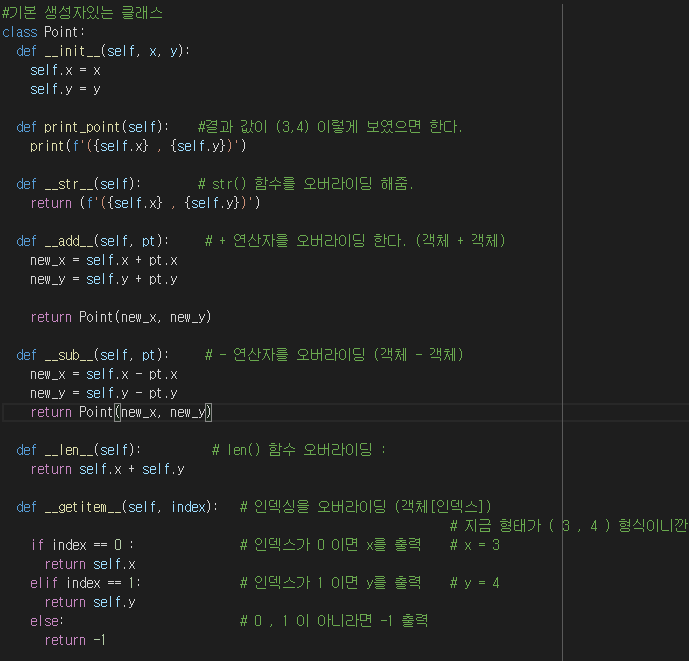Image resolution: width=689 pixels, height=661 pixels.
Task: Click comment '# str() 함수를 오버라이딩 해줌.'
Action: pyautogui.click(x=306, y=184)
